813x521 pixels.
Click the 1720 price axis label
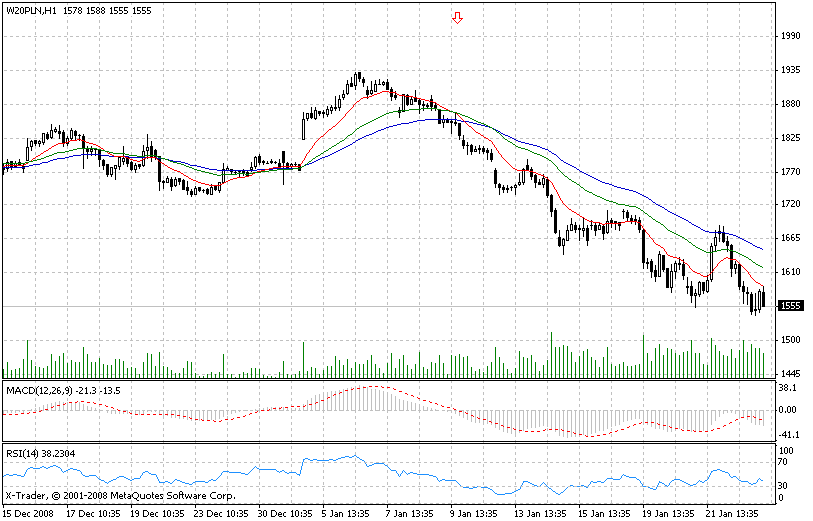[x=791, y=204]
